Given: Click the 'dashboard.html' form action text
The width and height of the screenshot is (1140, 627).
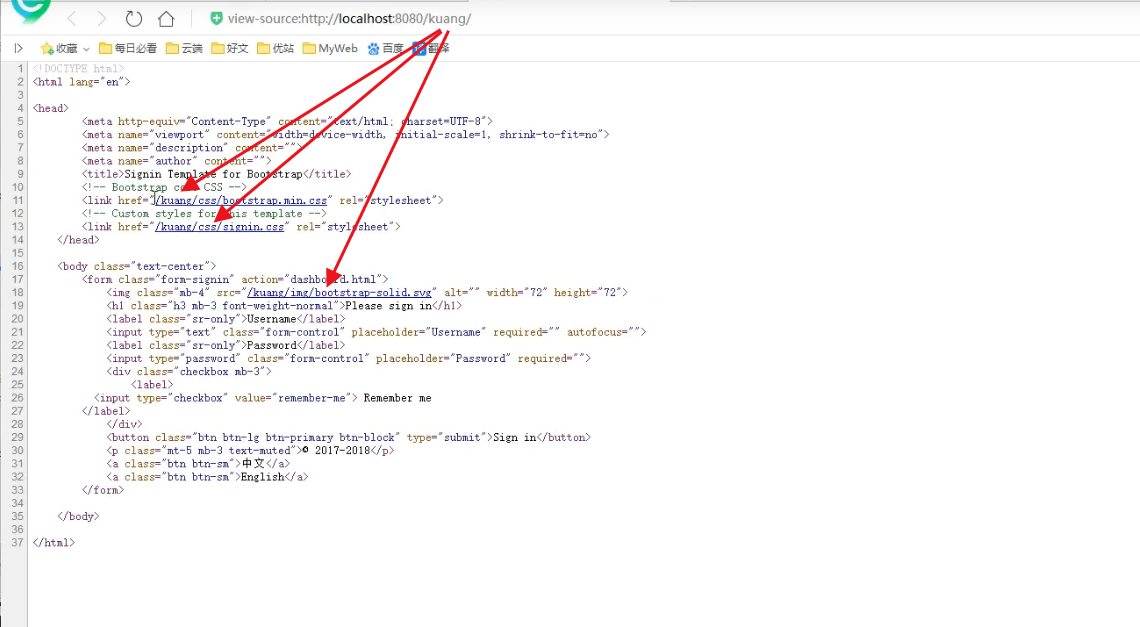Looking at the screenshot, I should (x=333, y=279).
